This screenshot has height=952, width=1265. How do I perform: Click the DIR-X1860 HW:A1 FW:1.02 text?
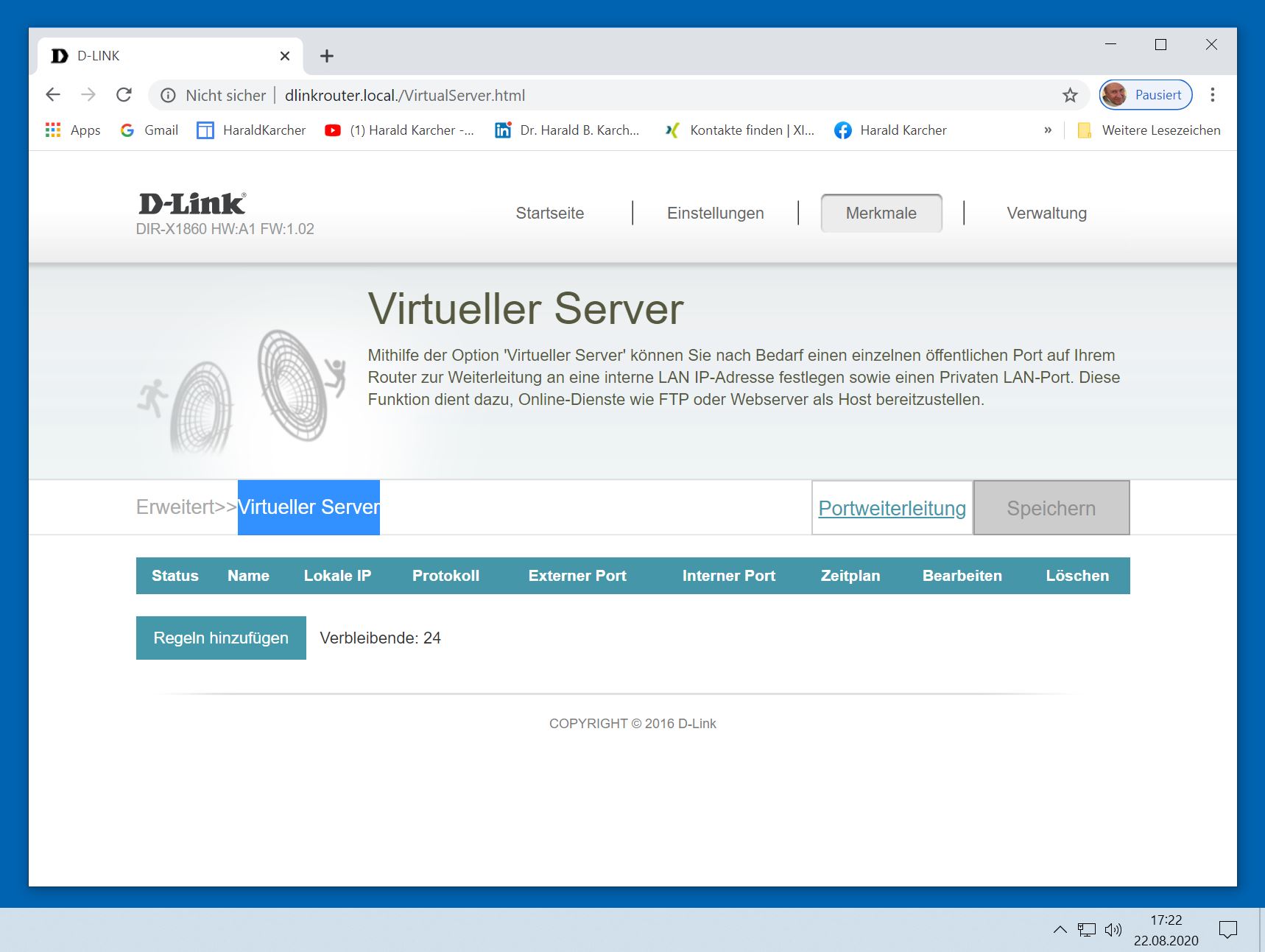225,229
